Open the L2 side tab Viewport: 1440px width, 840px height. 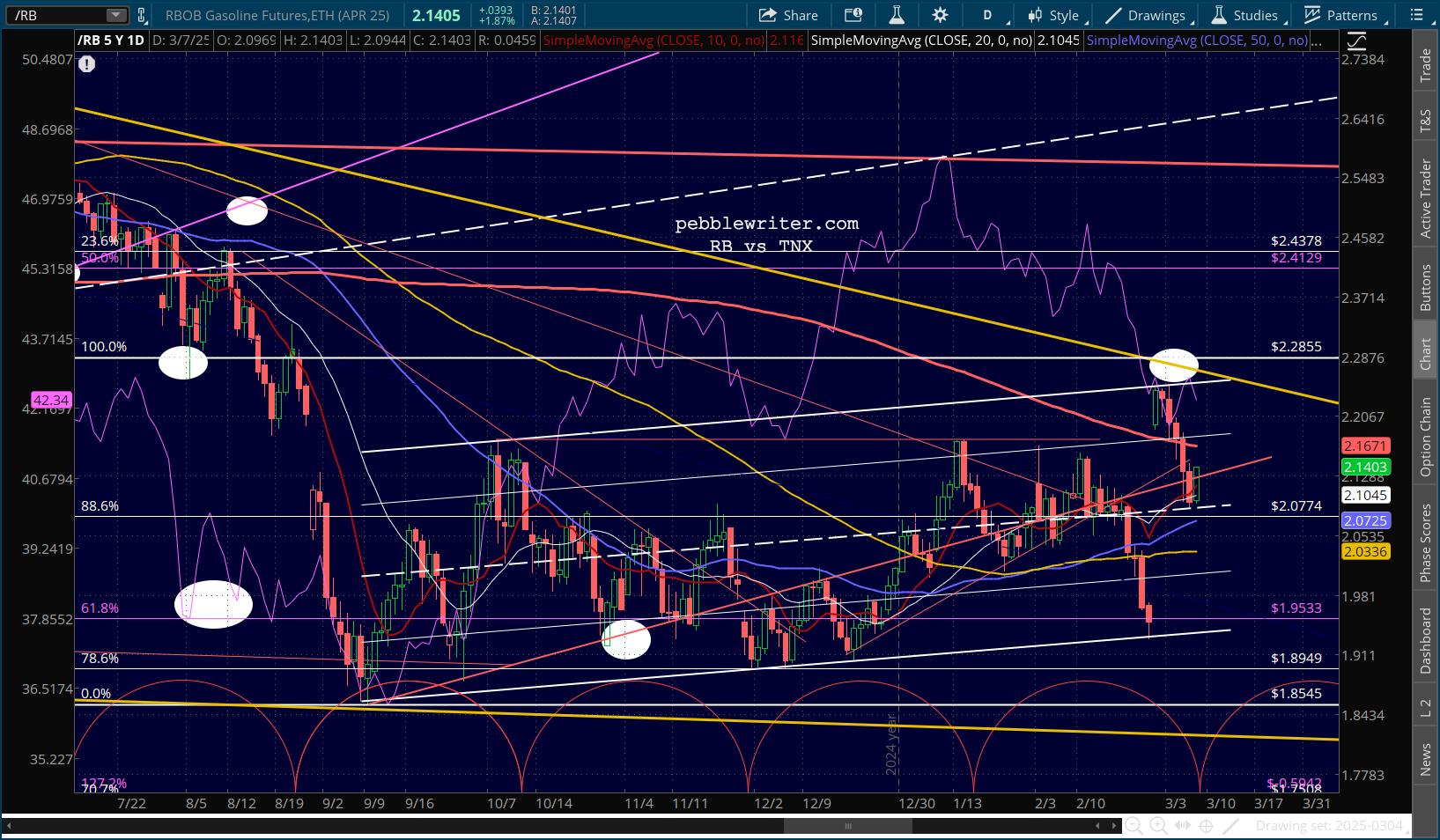(1425, 708)
